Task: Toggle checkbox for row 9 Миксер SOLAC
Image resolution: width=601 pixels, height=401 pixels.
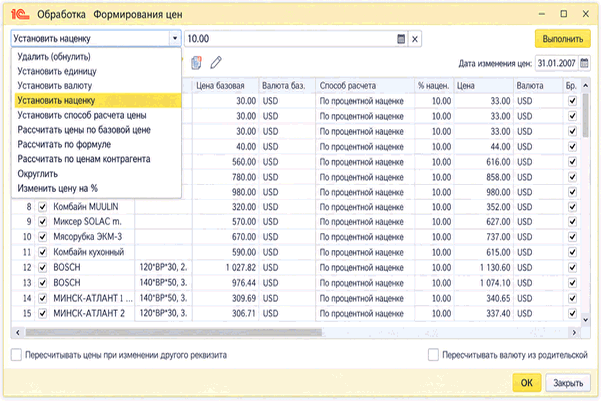Action: coord(42,222)
